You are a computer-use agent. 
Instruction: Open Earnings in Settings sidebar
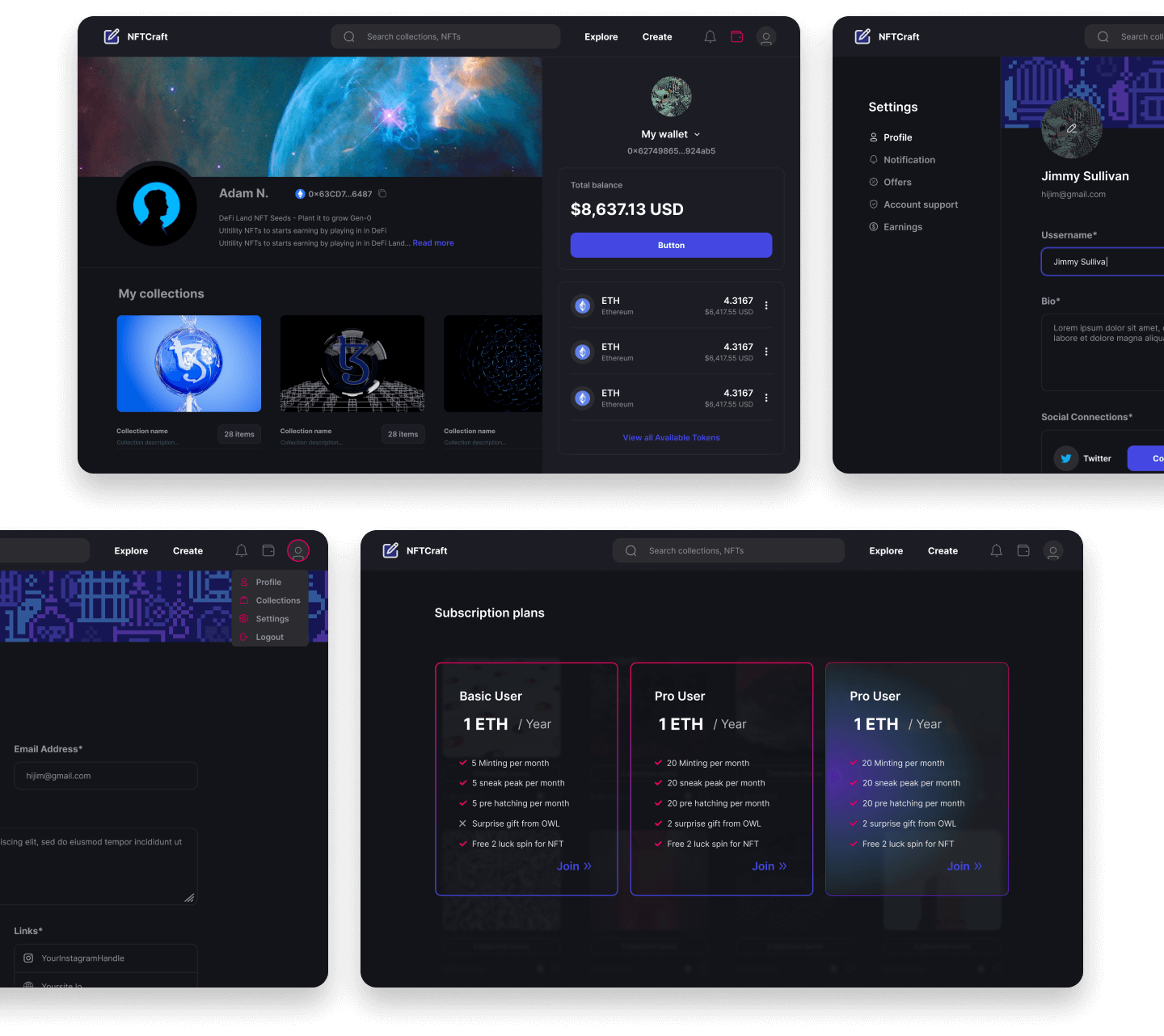[x=896, y=227]
